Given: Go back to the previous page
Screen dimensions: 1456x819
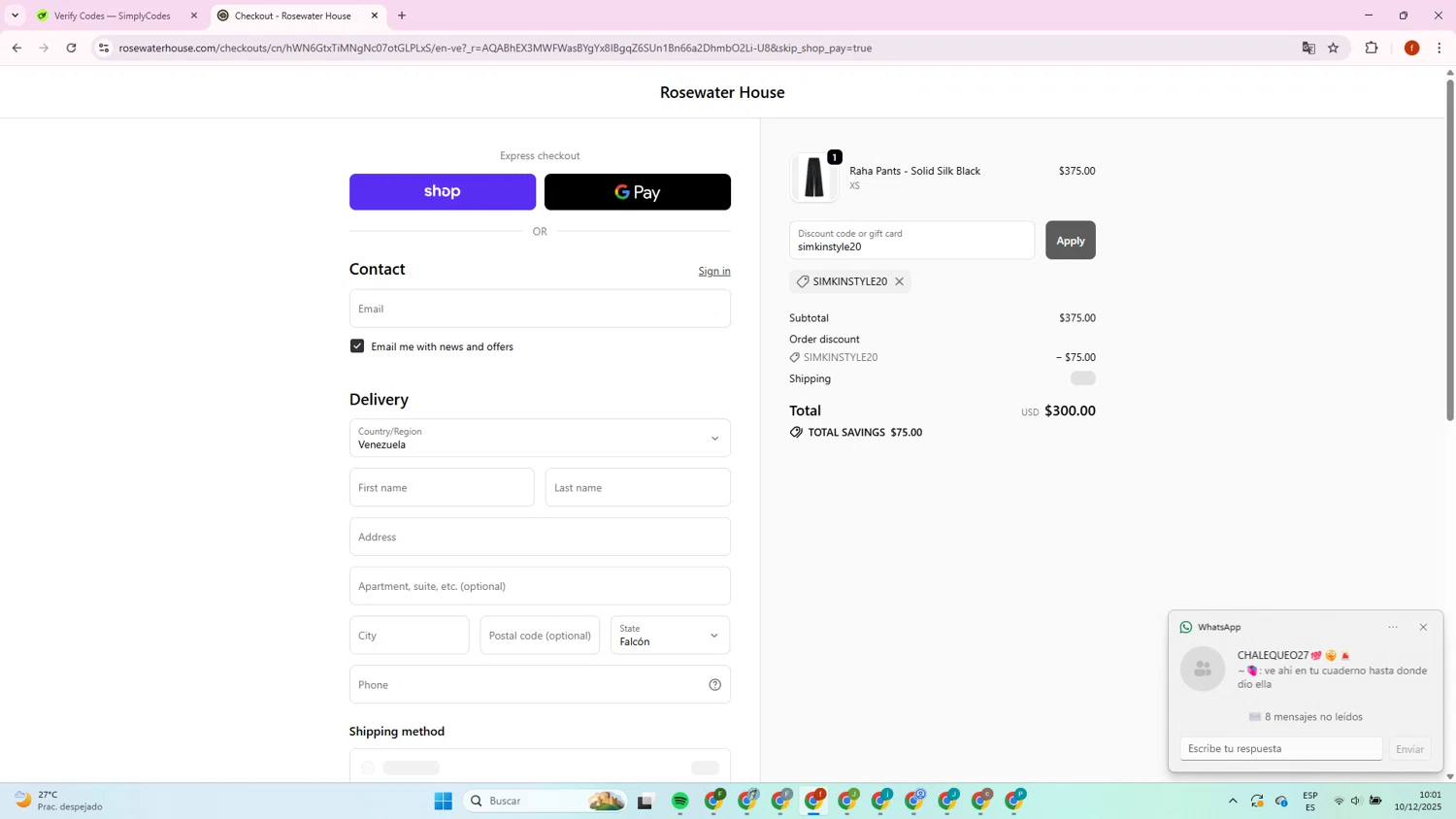Looking at the screenshot, I should (x=17, y=48).
